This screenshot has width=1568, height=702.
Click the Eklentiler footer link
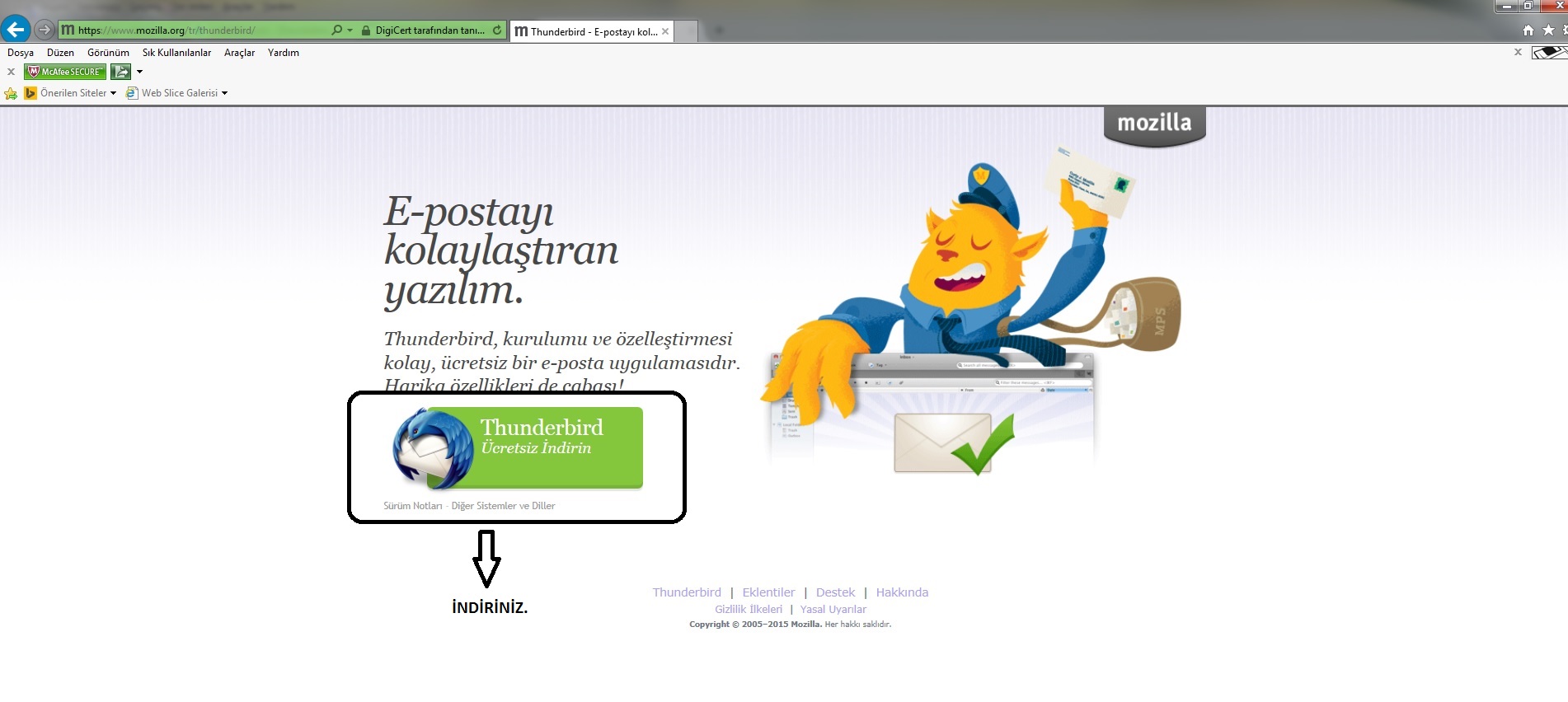click(x=768, y=592)
